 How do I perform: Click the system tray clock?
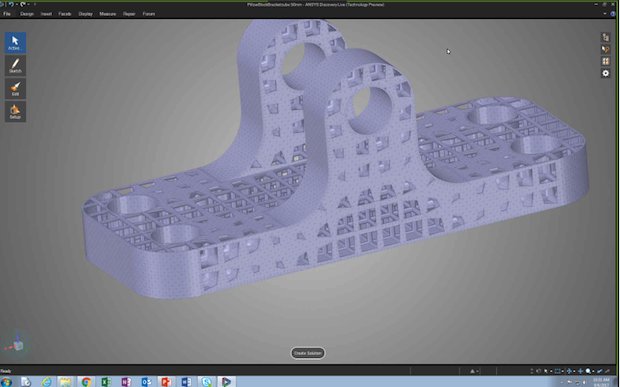pos(601,382)
